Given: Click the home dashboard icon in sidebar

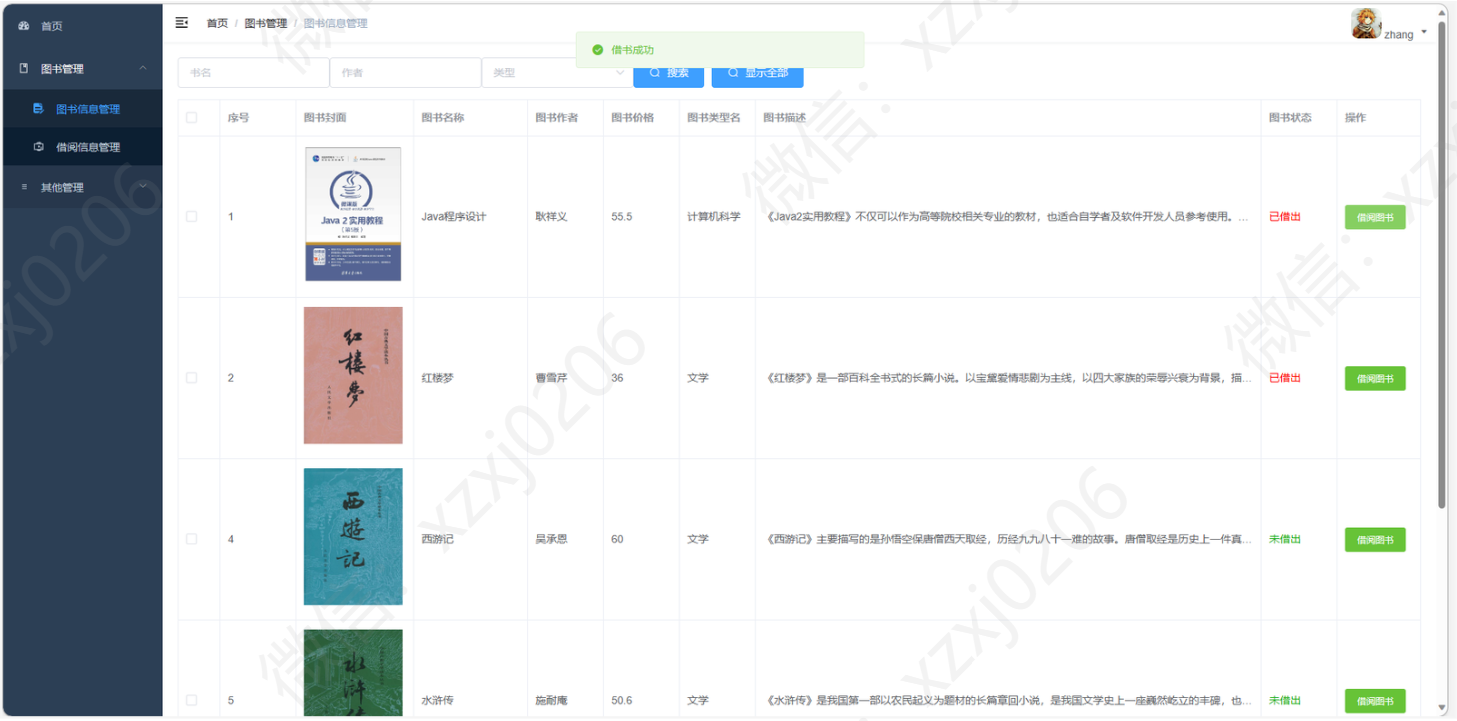Looking at the screenshot, I should click(25, 26).
